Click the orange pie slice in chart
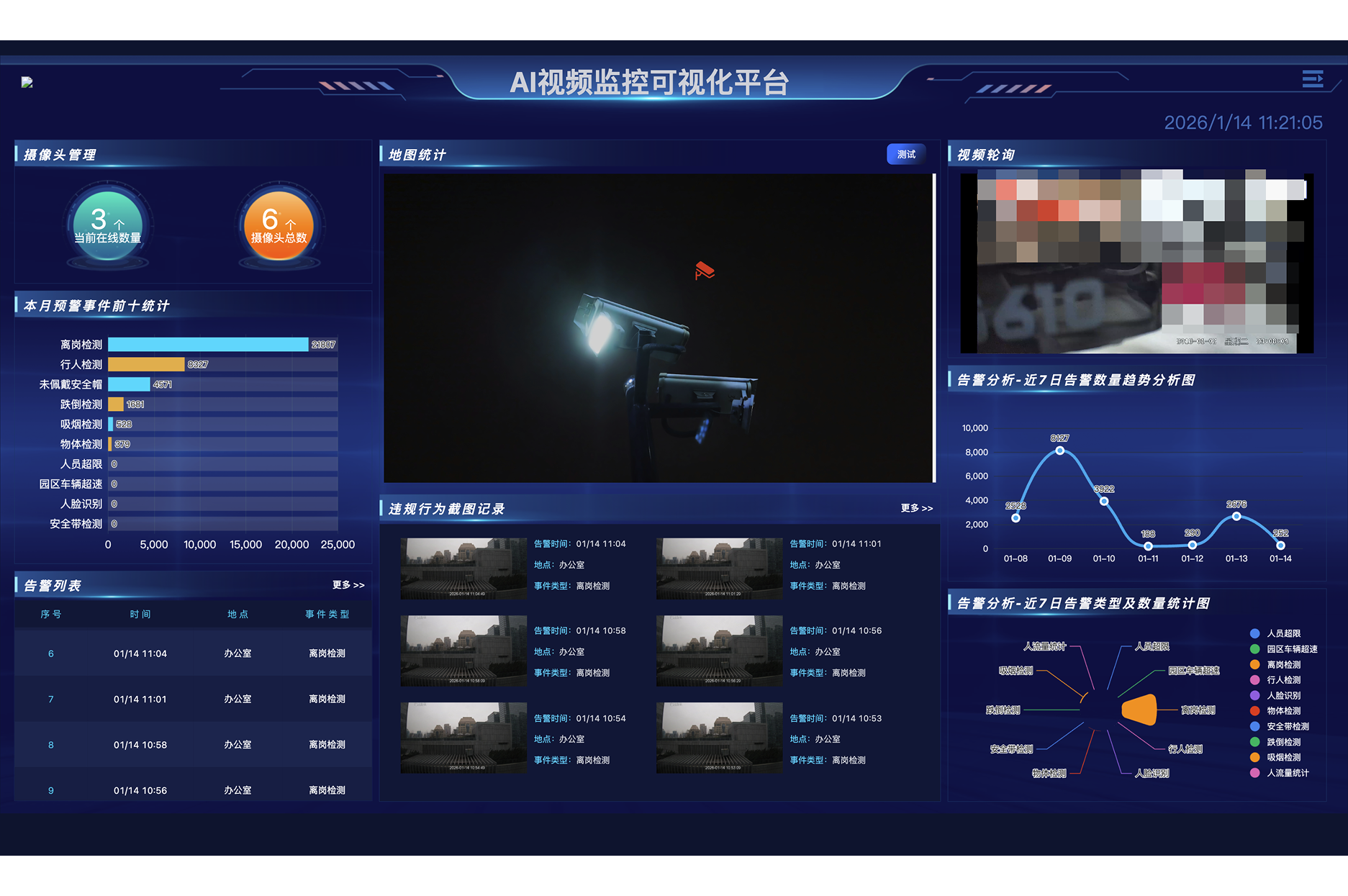 click(1140, 710)
